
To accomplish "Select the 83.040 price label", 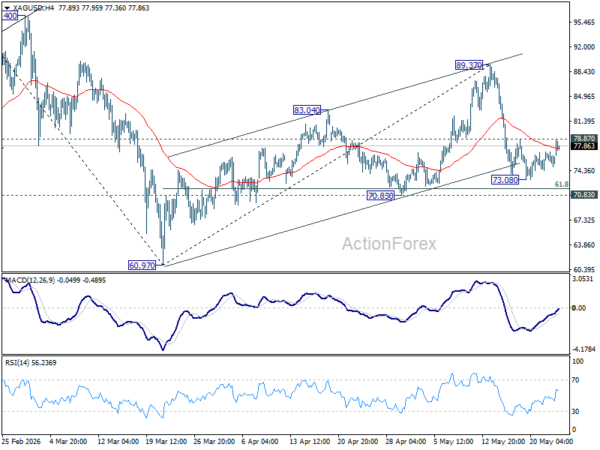I will (307, 110).
